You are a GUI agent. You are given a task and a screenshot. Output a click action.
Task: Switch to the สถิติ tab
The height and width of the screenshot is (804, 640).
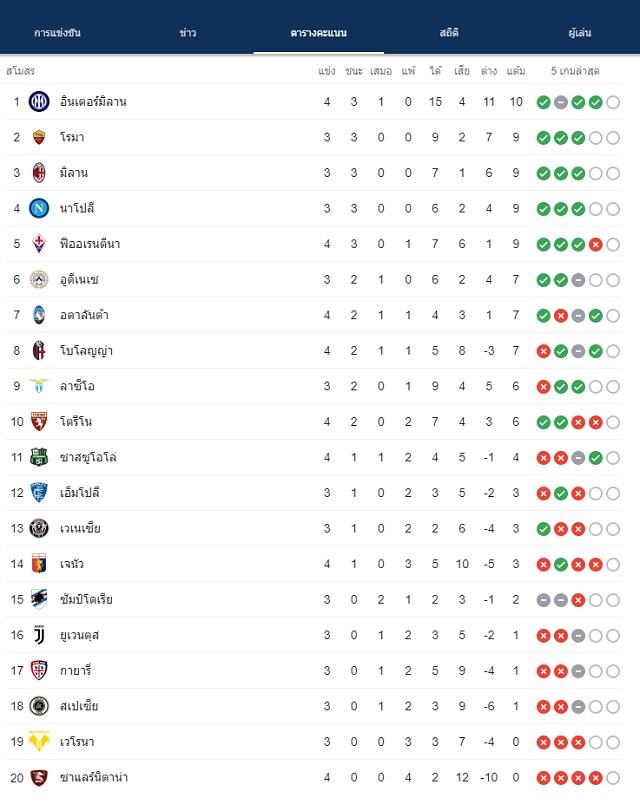click(449, 33)
